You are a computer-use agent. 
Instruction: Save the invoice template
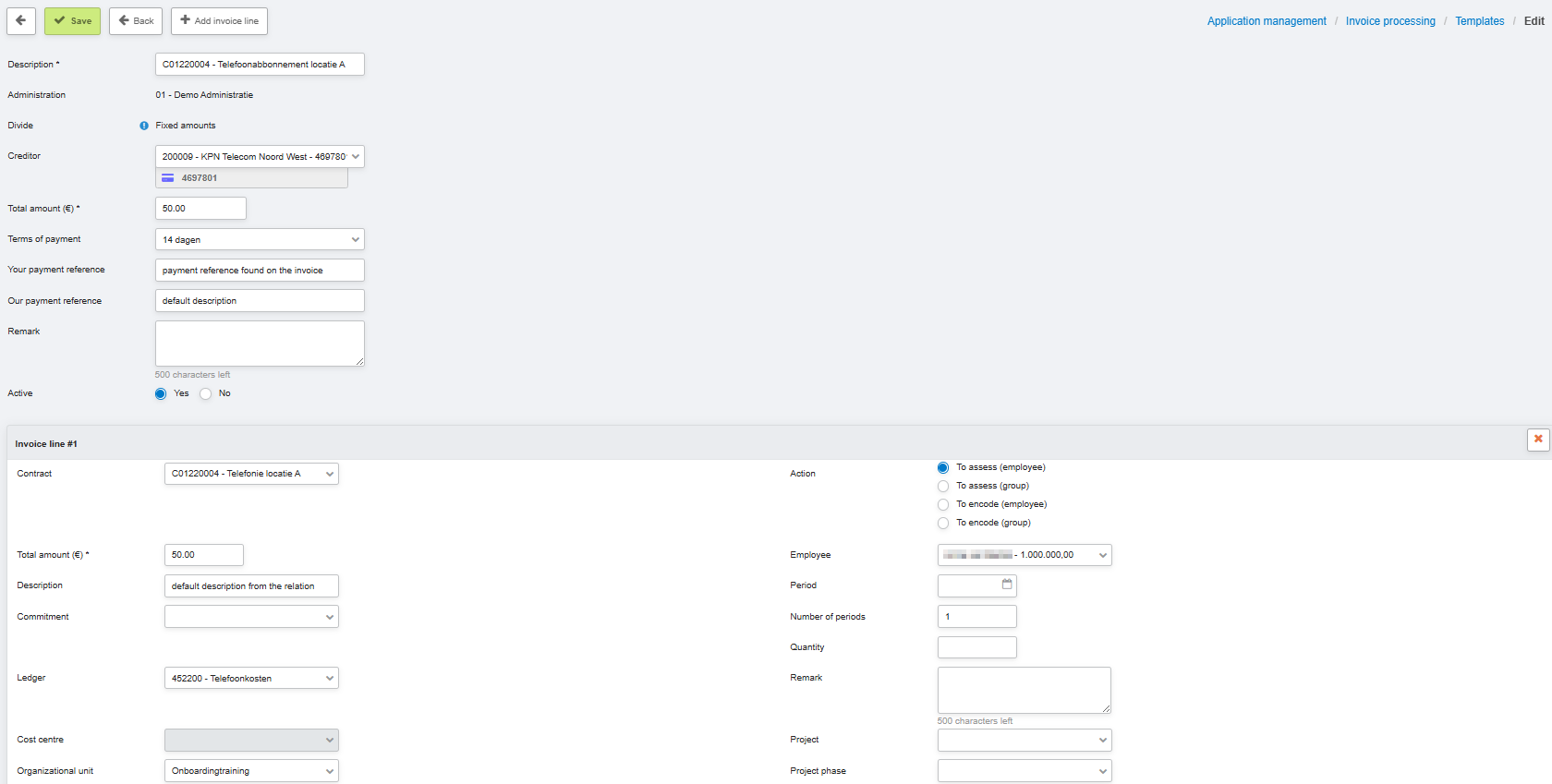pos(72,20)
